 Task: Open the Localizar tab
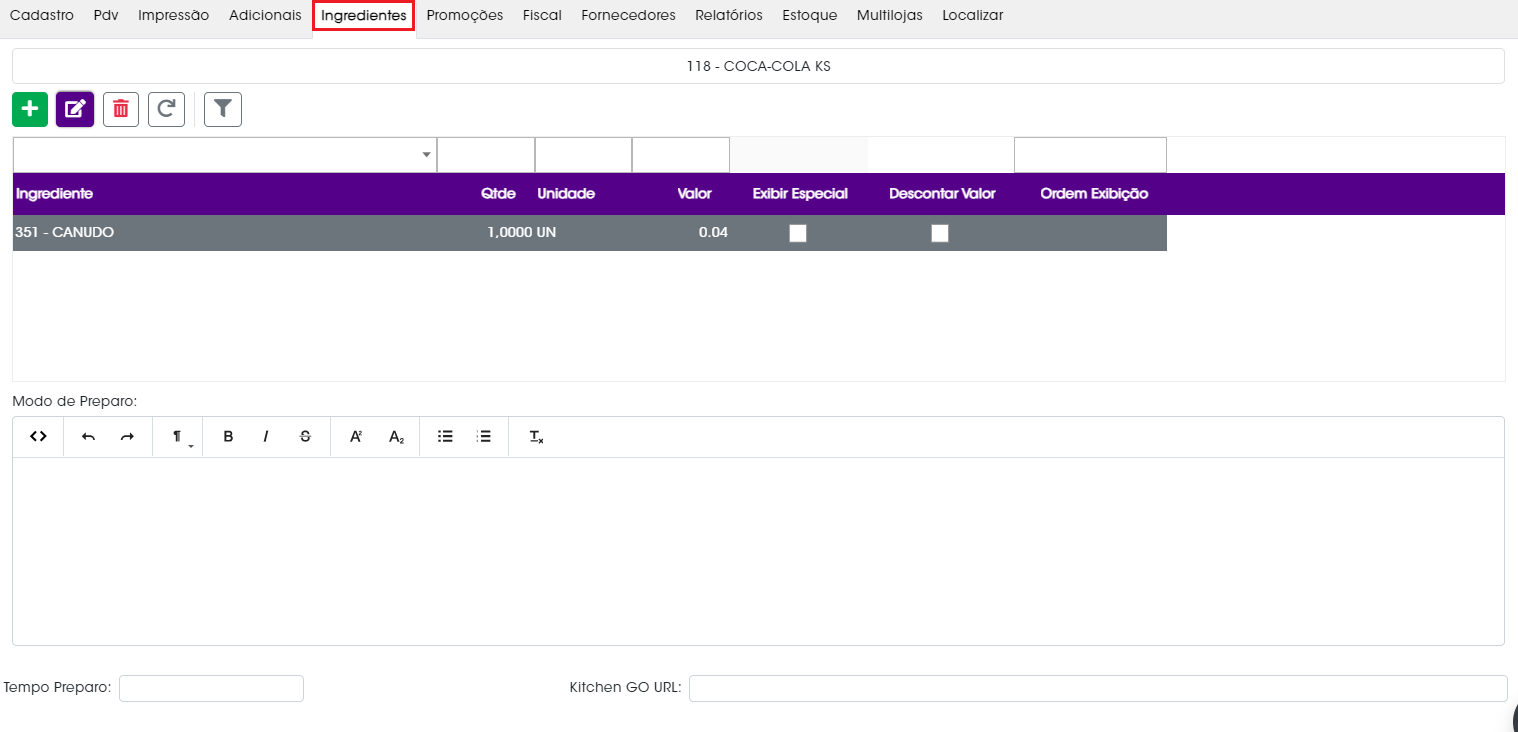(973, 15)
